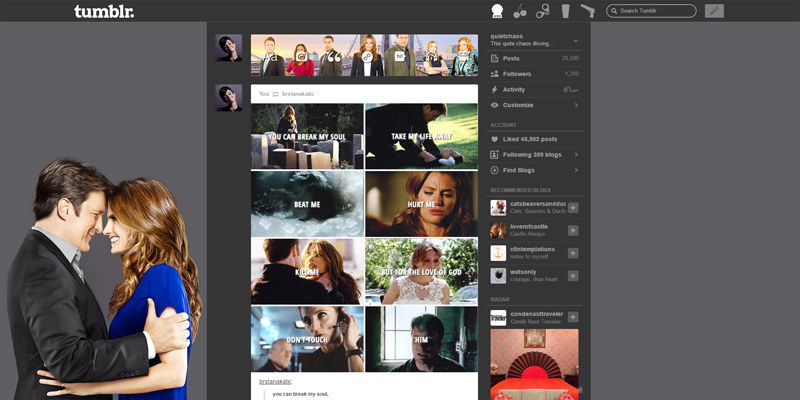Viewport: 800px width, 400px height.
Task: Open the 'BEAT ME' gif
Action: pyautogui.click(x=307, y=204)
